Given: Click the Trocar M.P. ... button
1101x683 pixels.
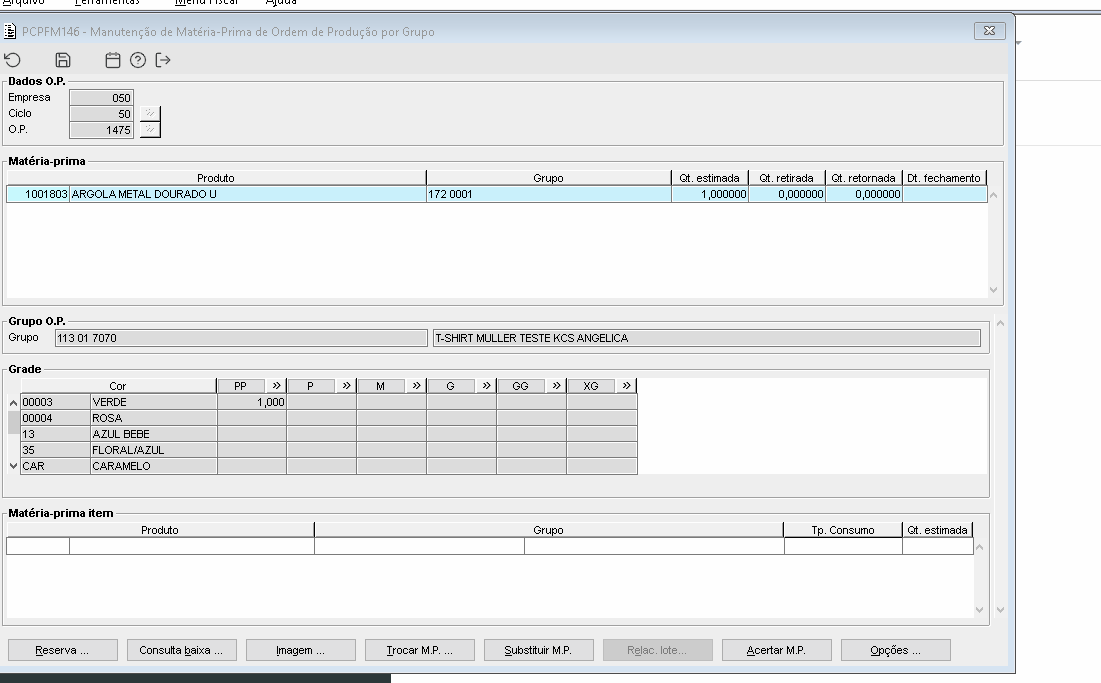Looking at the screenshot, I should (420, 650).
